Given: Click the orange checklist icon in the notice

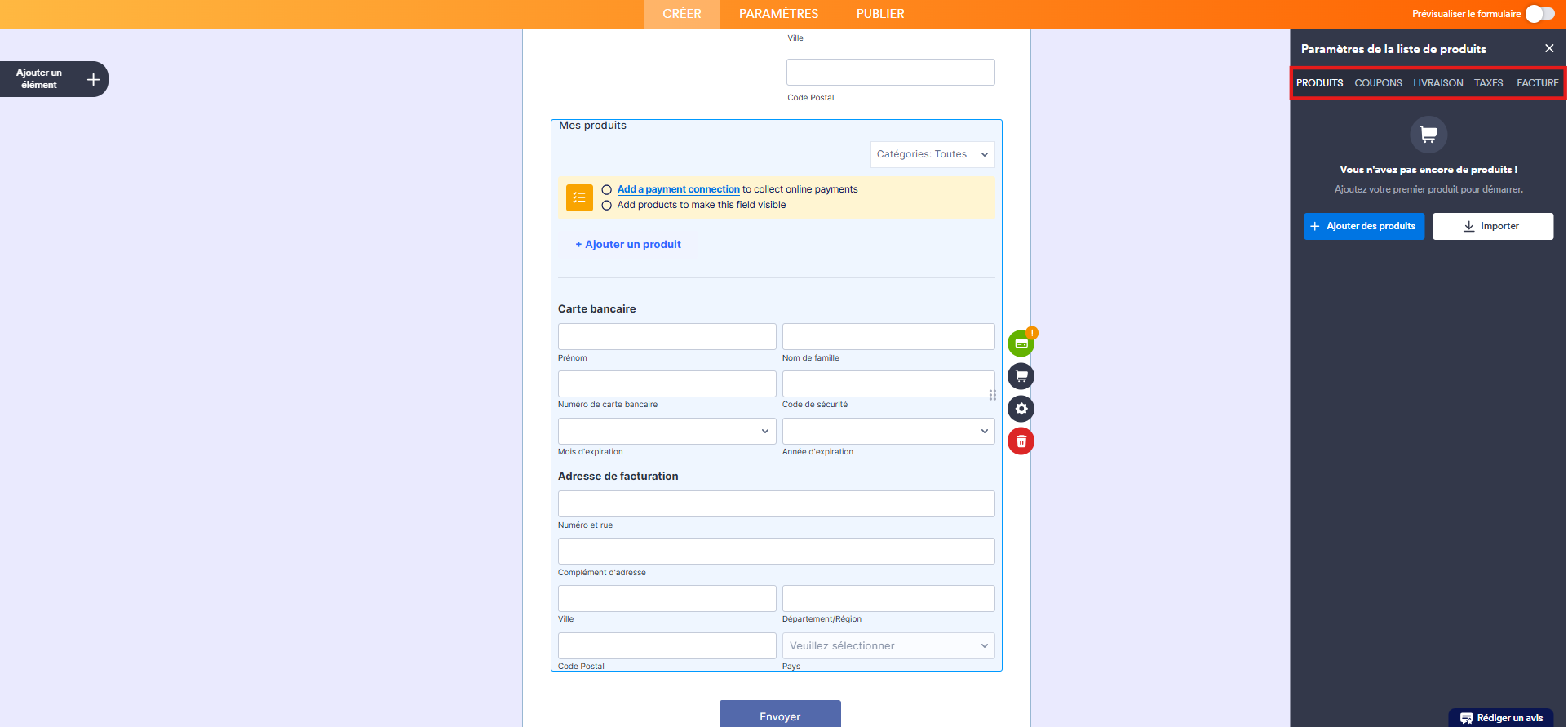Looking at the screenshot, I should point(579,197).
